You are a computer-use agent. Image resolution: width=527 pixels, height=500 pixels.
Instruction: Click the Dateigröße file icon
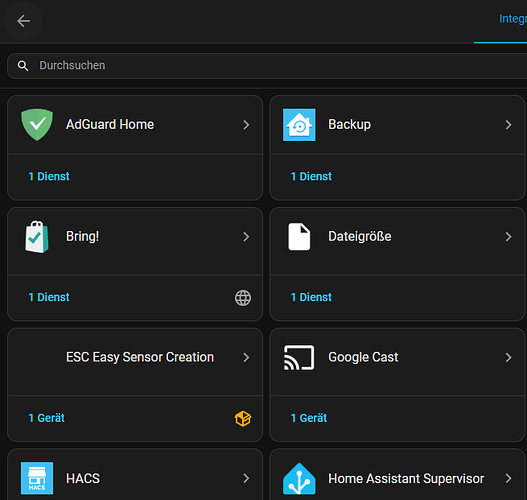[299, 237]
